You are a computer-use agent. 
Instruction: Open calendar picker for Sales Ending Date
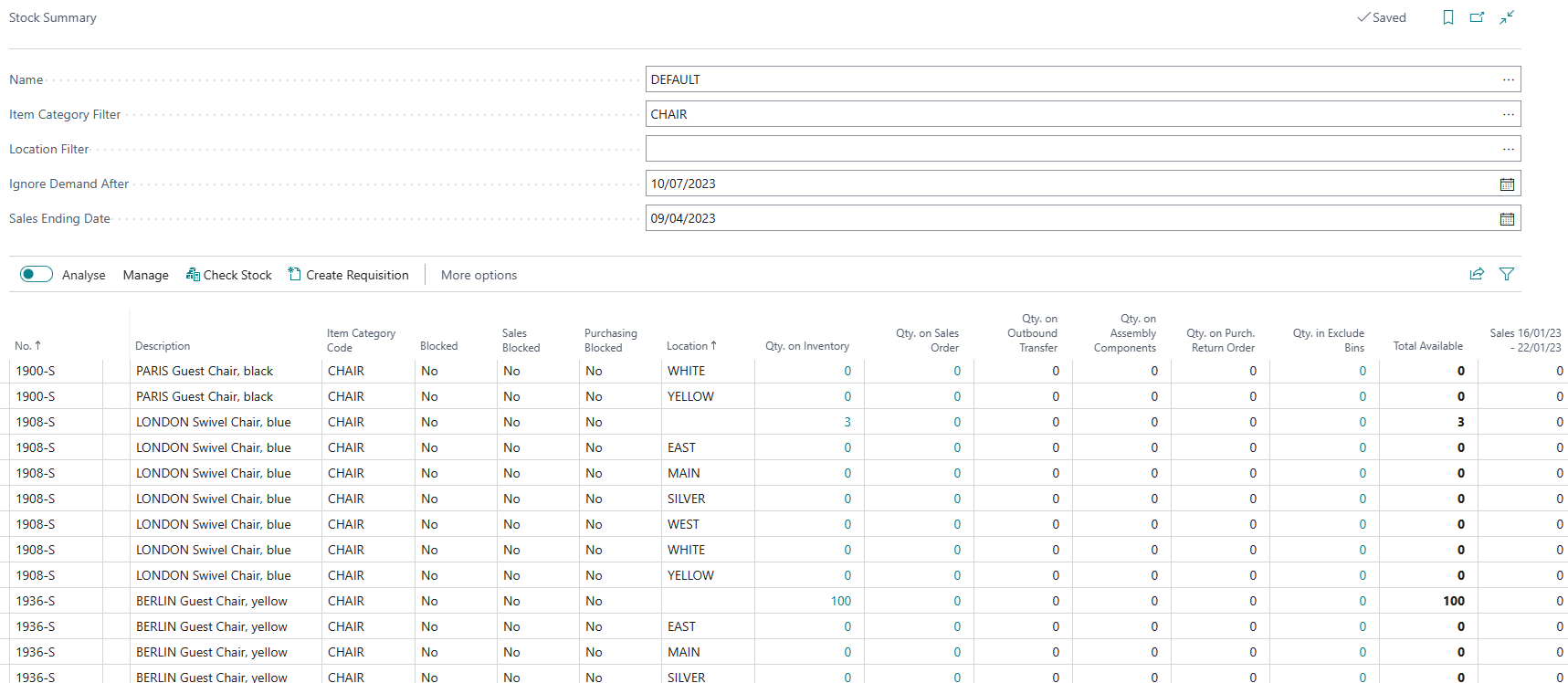(1507, 219)
